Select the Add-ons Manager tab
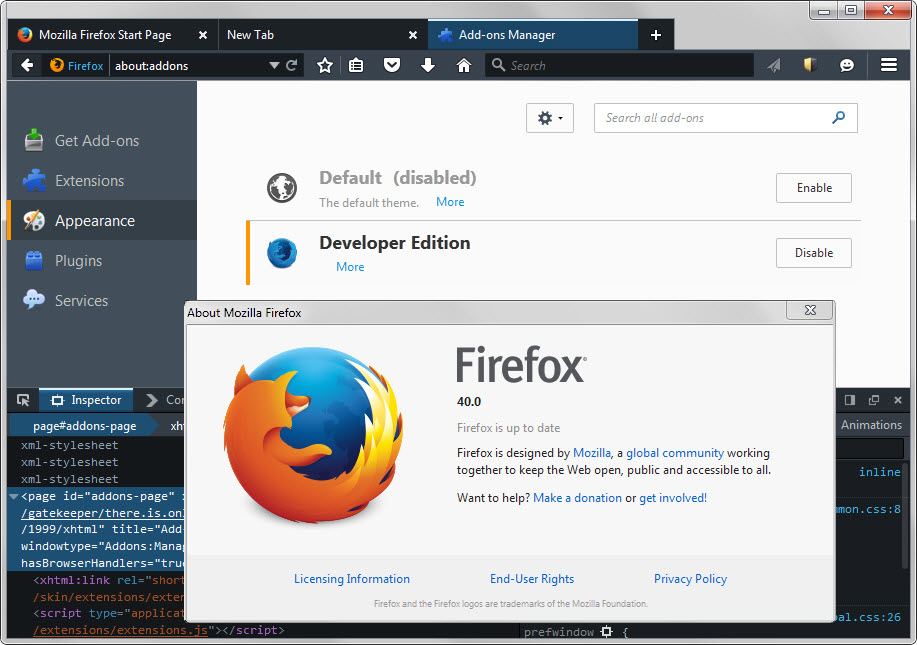 point(533,35)
